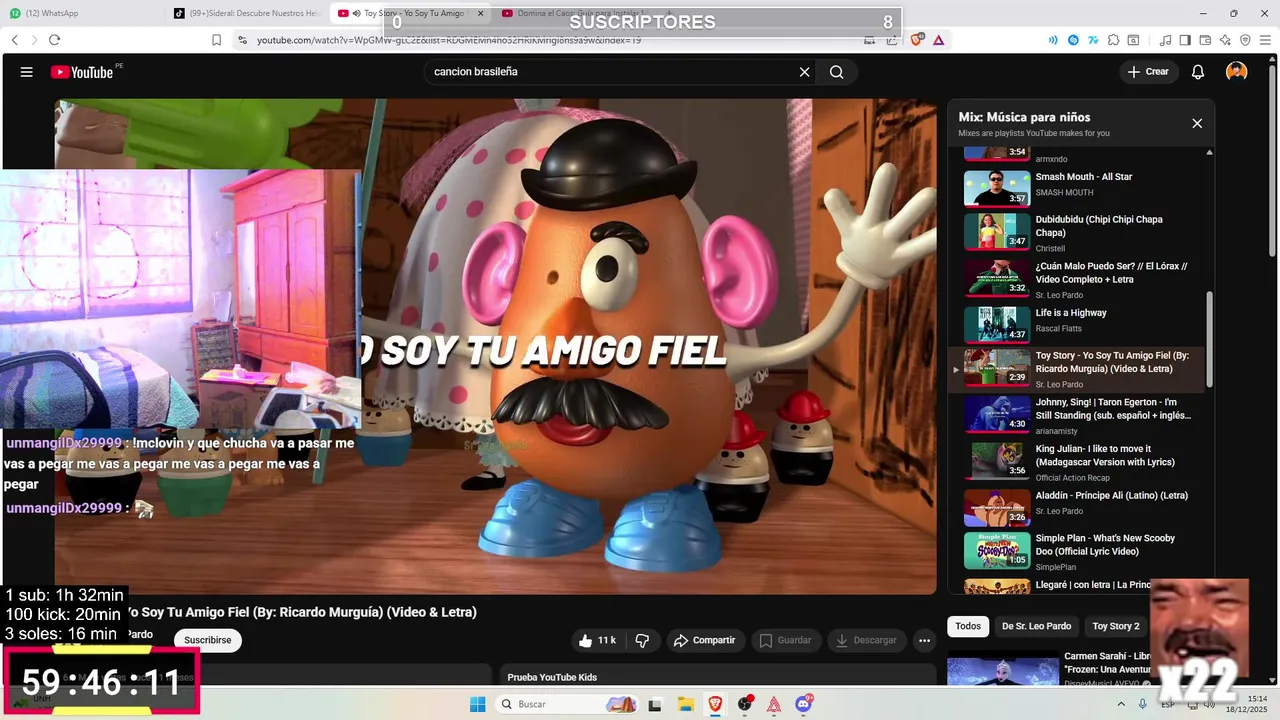This screenshot has width=1280, height=720.
Task: Open File Explorer from taskbar
Action: (x=684, y=704)
